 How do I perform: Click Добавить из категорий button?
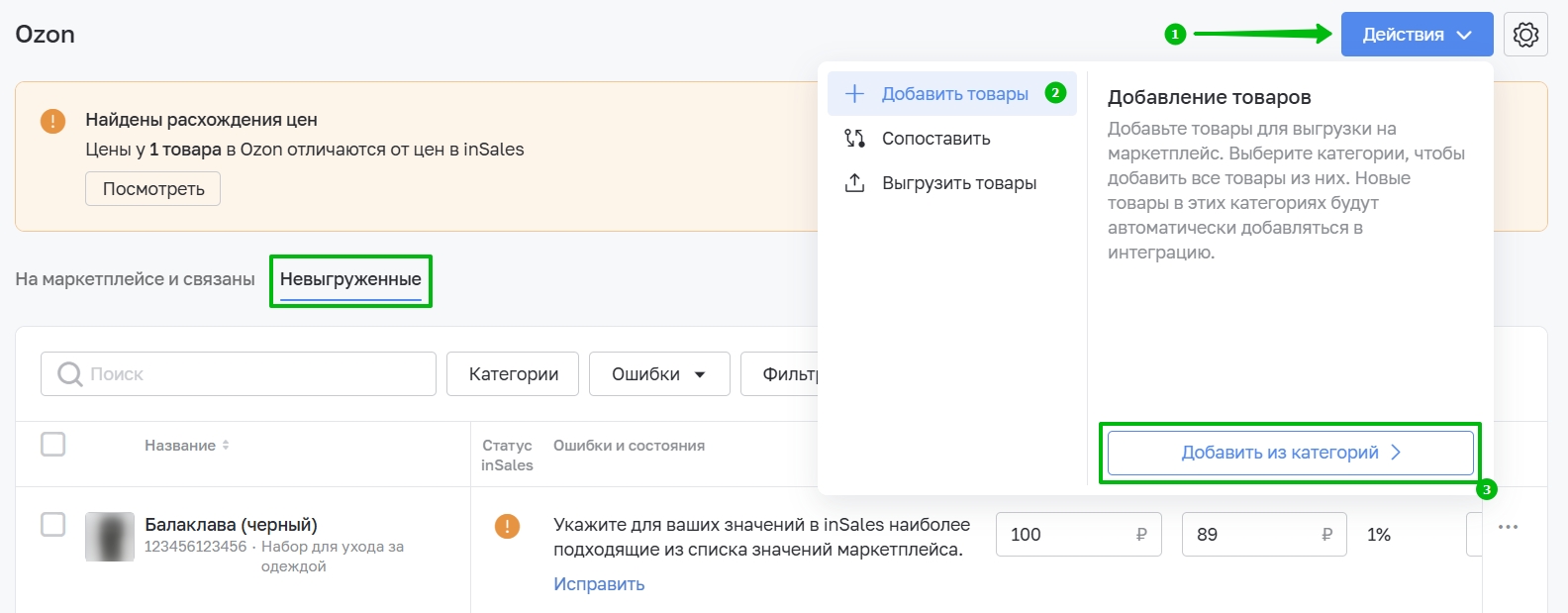point(1291,453)
